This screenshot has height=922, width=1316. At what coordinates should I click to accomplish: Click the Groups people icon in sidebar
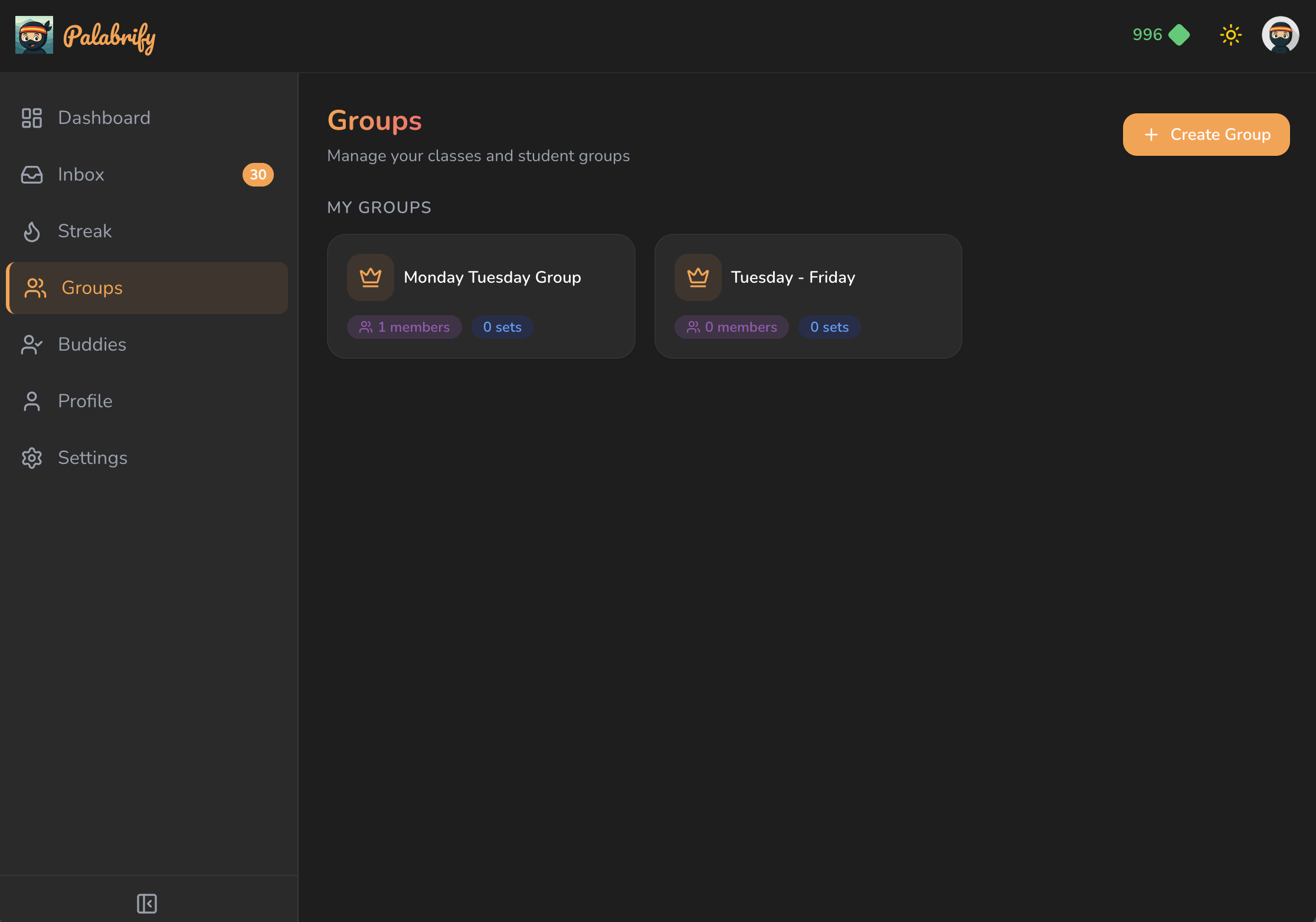point(35,288)
